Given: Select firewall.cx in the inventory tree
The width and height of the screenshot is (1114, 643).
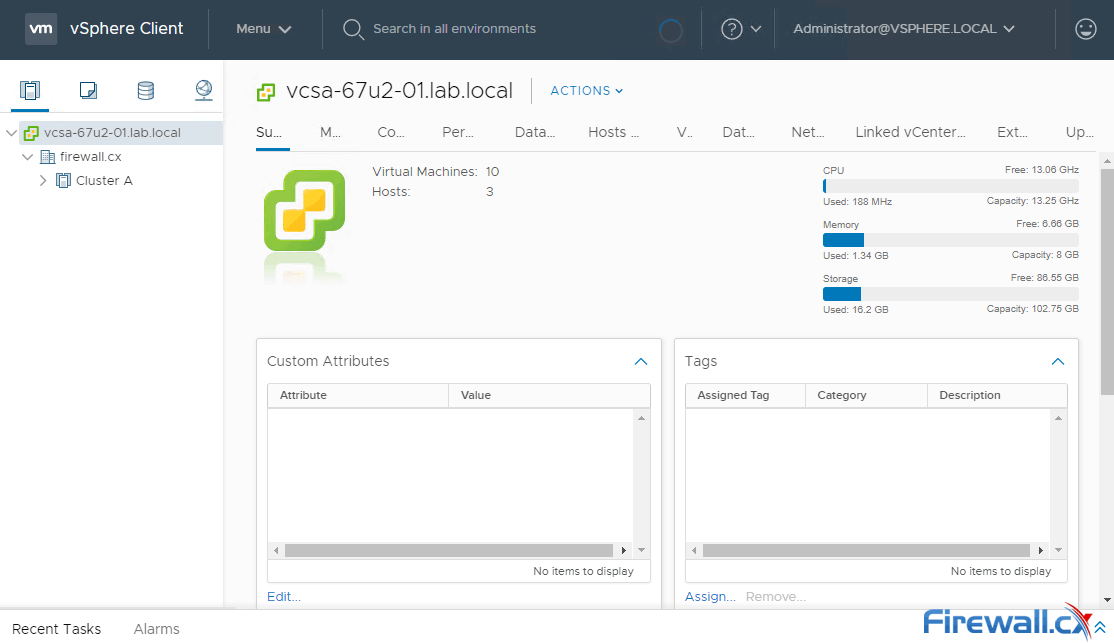Looking at the screenshot, I should (91, 157).
